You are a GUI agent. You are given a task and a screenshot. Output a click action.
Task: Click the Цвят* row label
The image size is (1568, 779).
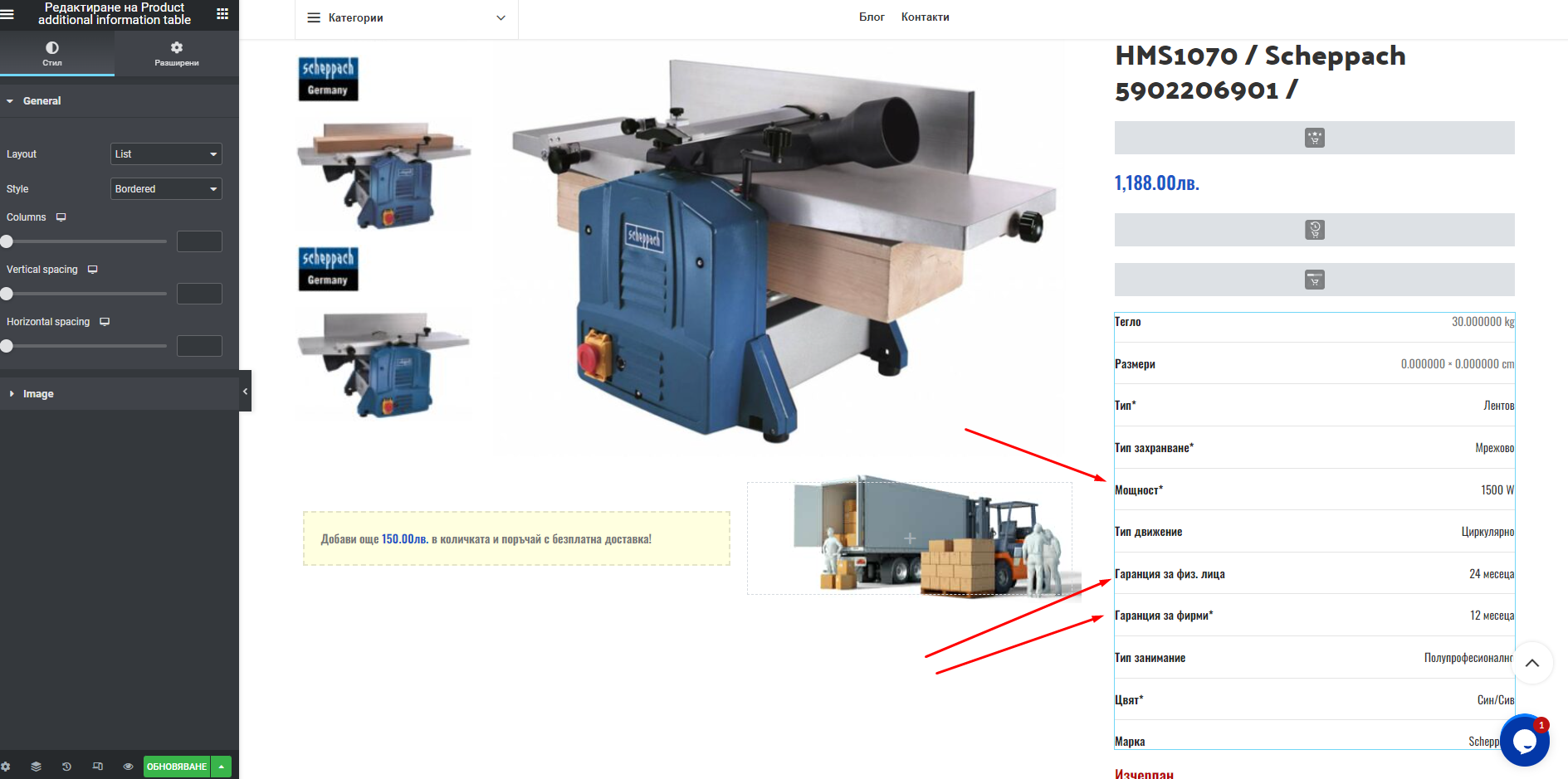(1129, 700)
